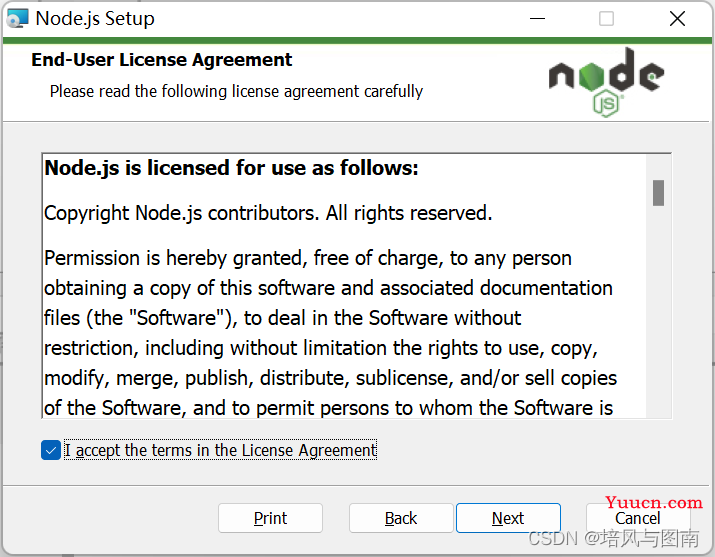Click the 'Node.js is licensed for use' heading
Screen dimensions: 715x557
pos(231,168)
